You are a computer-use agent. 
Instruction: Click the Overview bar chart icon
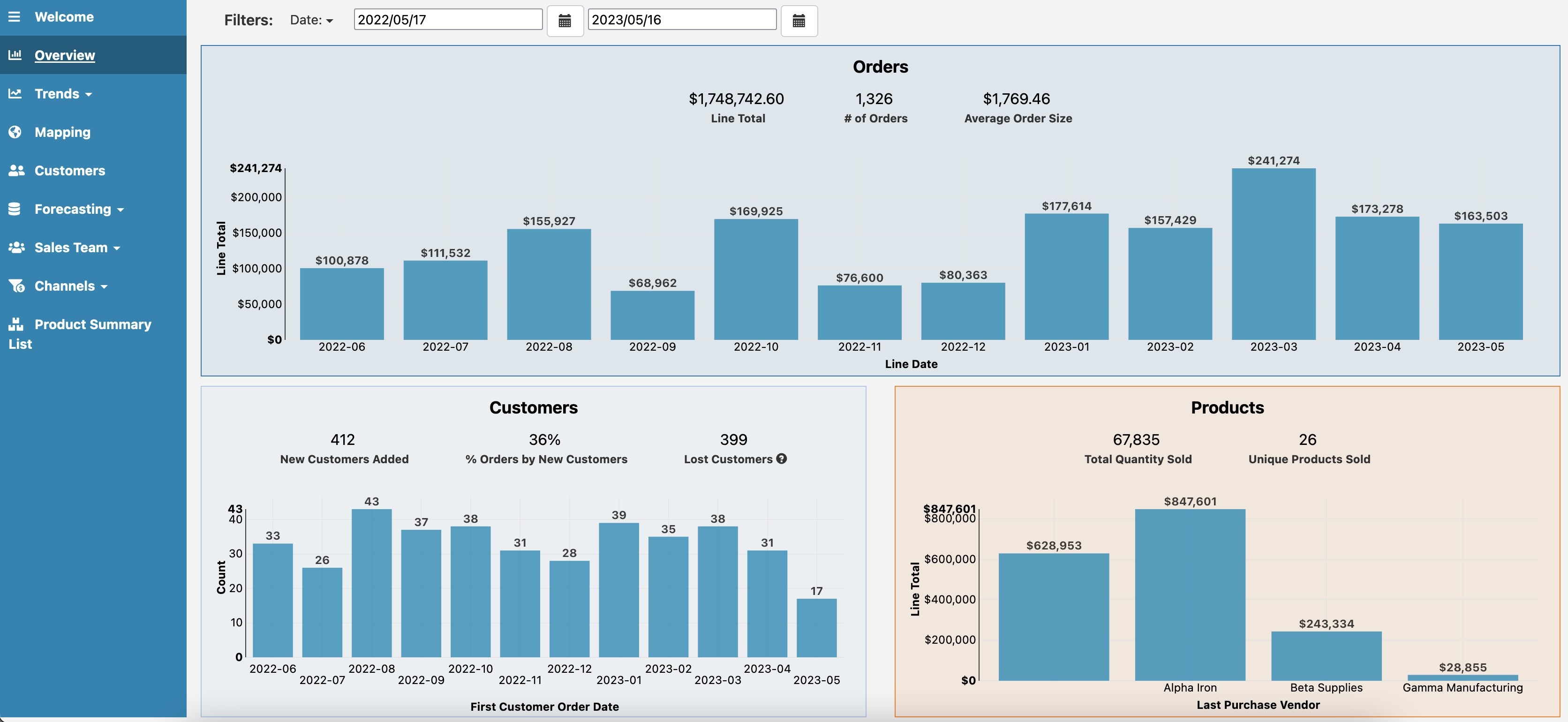(15, 55)
